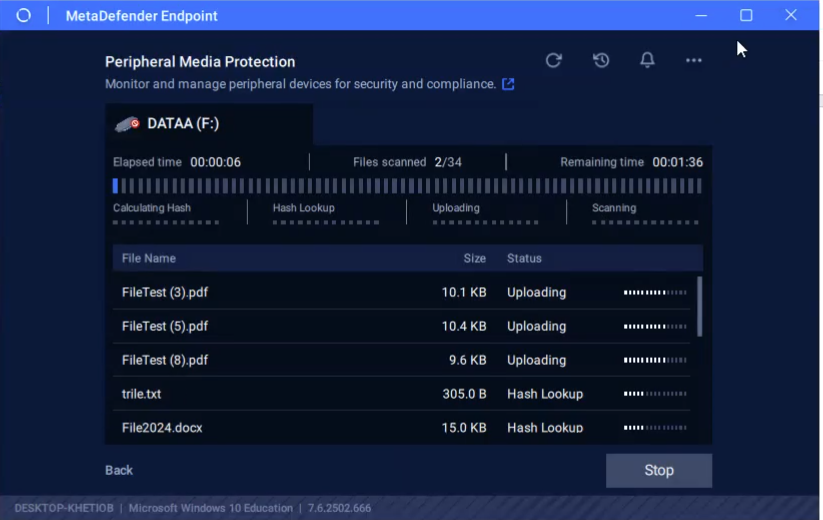Click the 305.0 B size value
Viewport: 823px width, 520px height.
click(x=464, y=394)
